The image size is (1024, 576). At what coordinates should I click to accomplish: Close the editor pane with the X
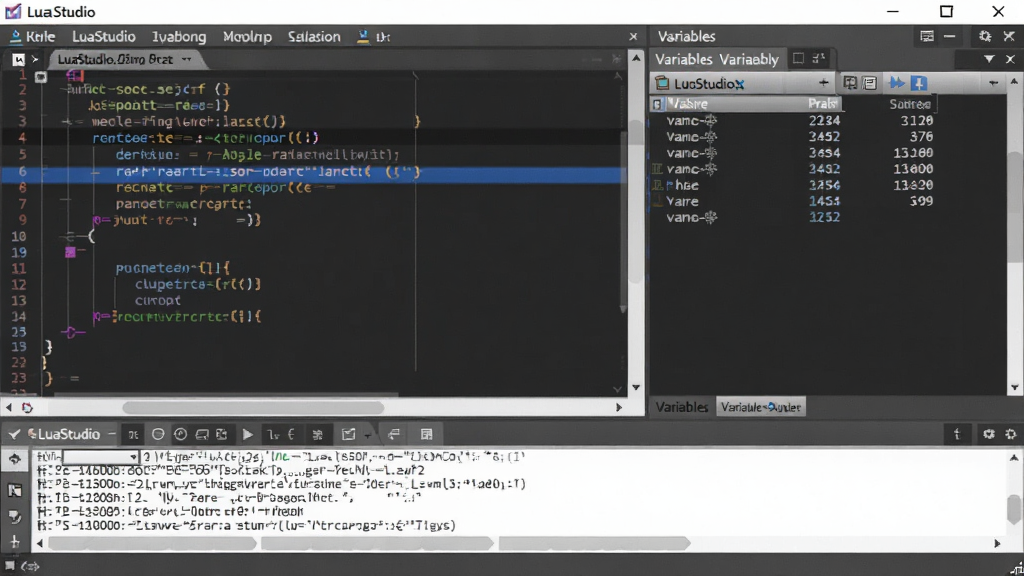[633, 37]
